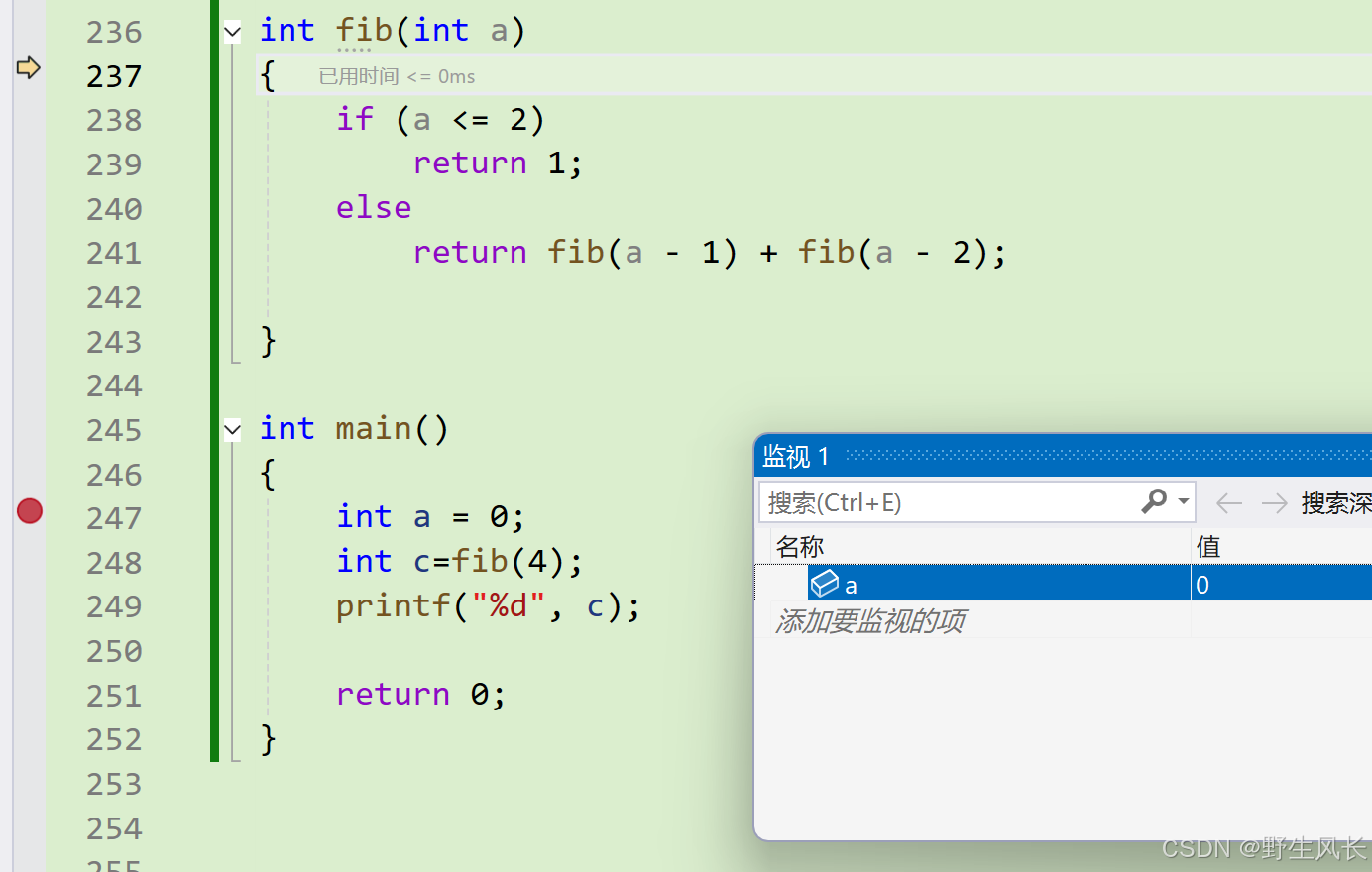Click the magnifier search icon in watch window
Screen dimensions: 1372x872
pyautogui.click(x=1154, y=501)
